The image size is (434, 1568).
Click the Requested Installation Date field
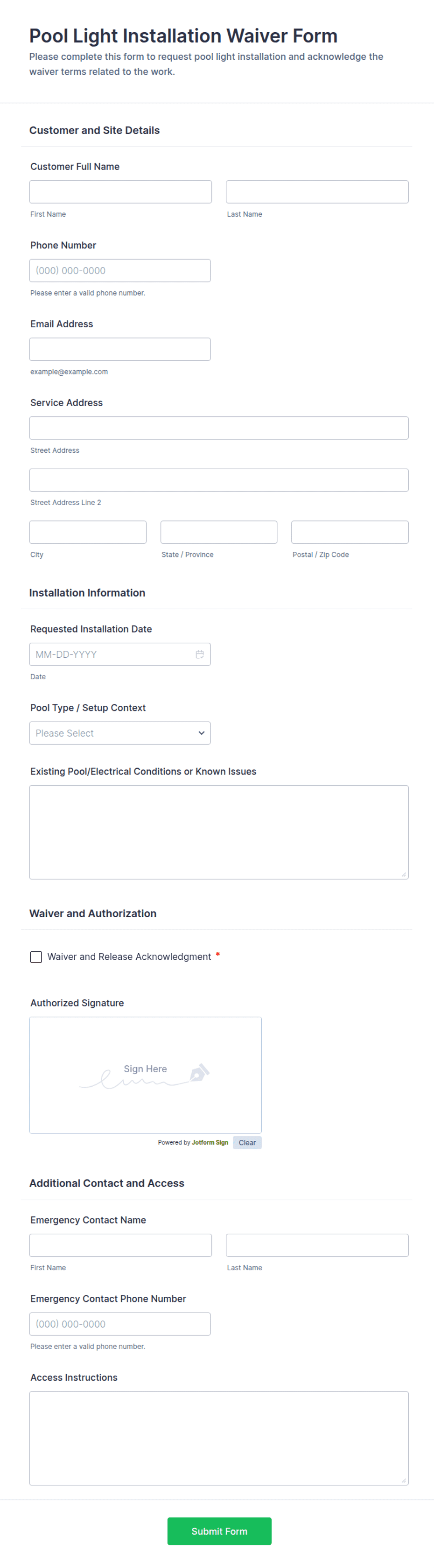(x=120, y=654)
